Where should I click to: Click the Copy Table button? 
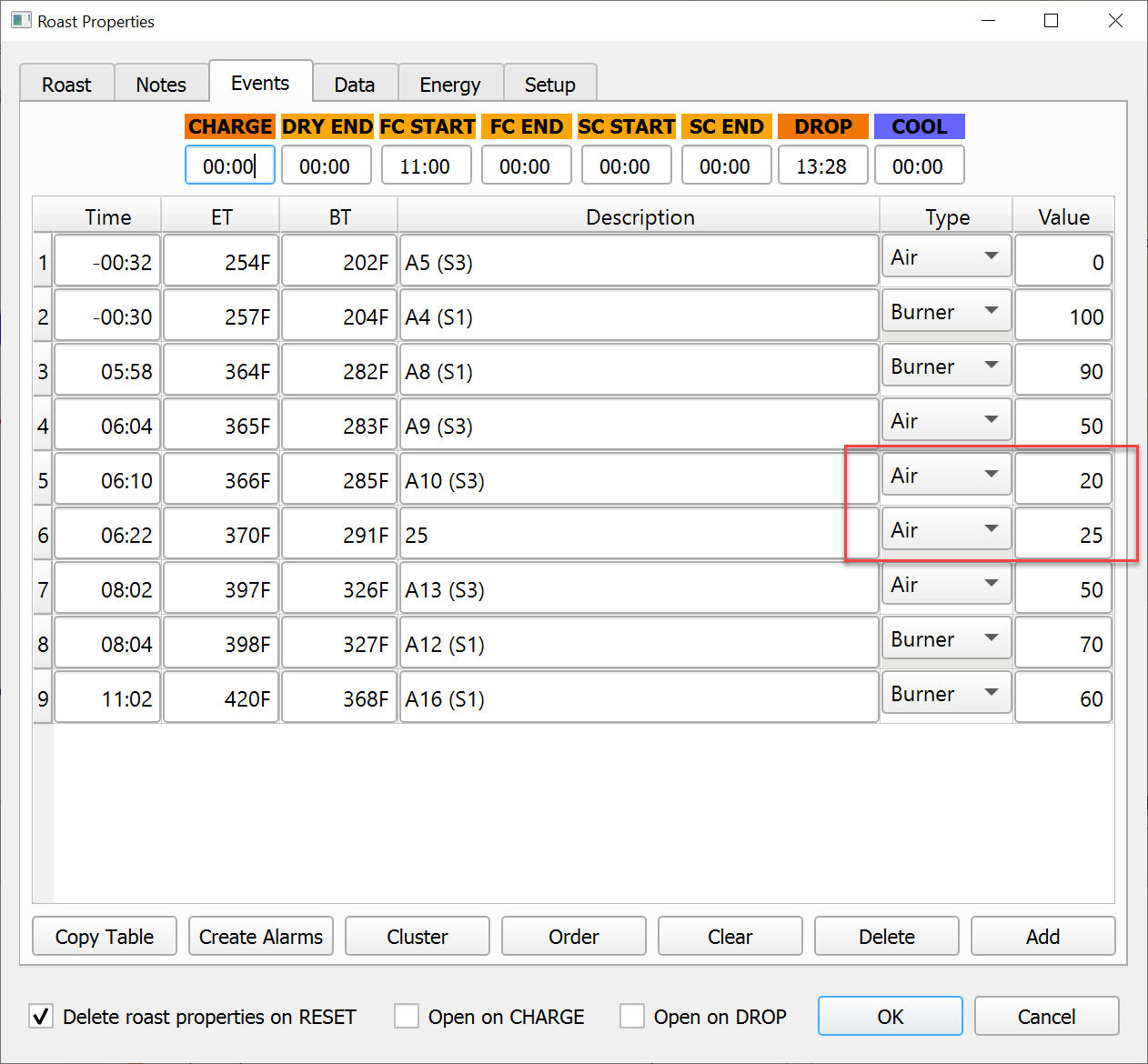point(104,936)
